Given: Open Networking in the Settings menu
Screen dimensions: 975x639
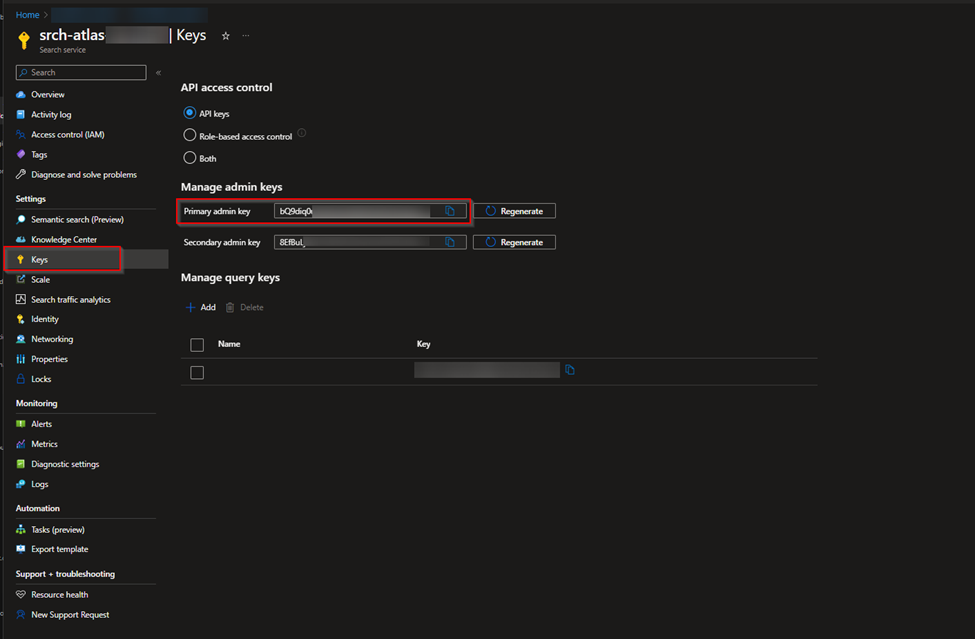Looking at the screenshot, I should (x=52, y=339).
